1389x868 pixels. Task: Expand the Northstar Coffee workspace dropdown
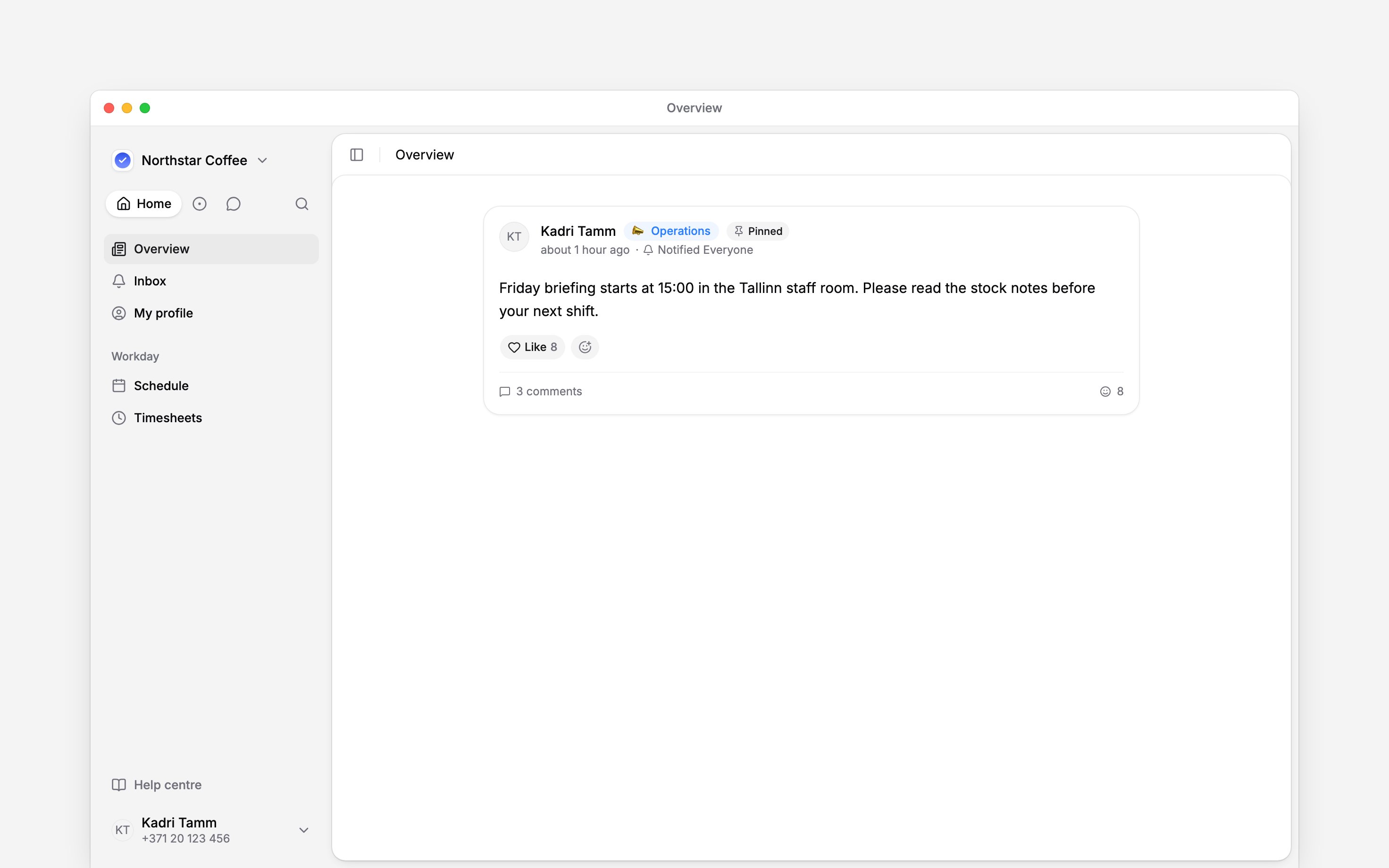pyautogui.click(x=262, y=160)
